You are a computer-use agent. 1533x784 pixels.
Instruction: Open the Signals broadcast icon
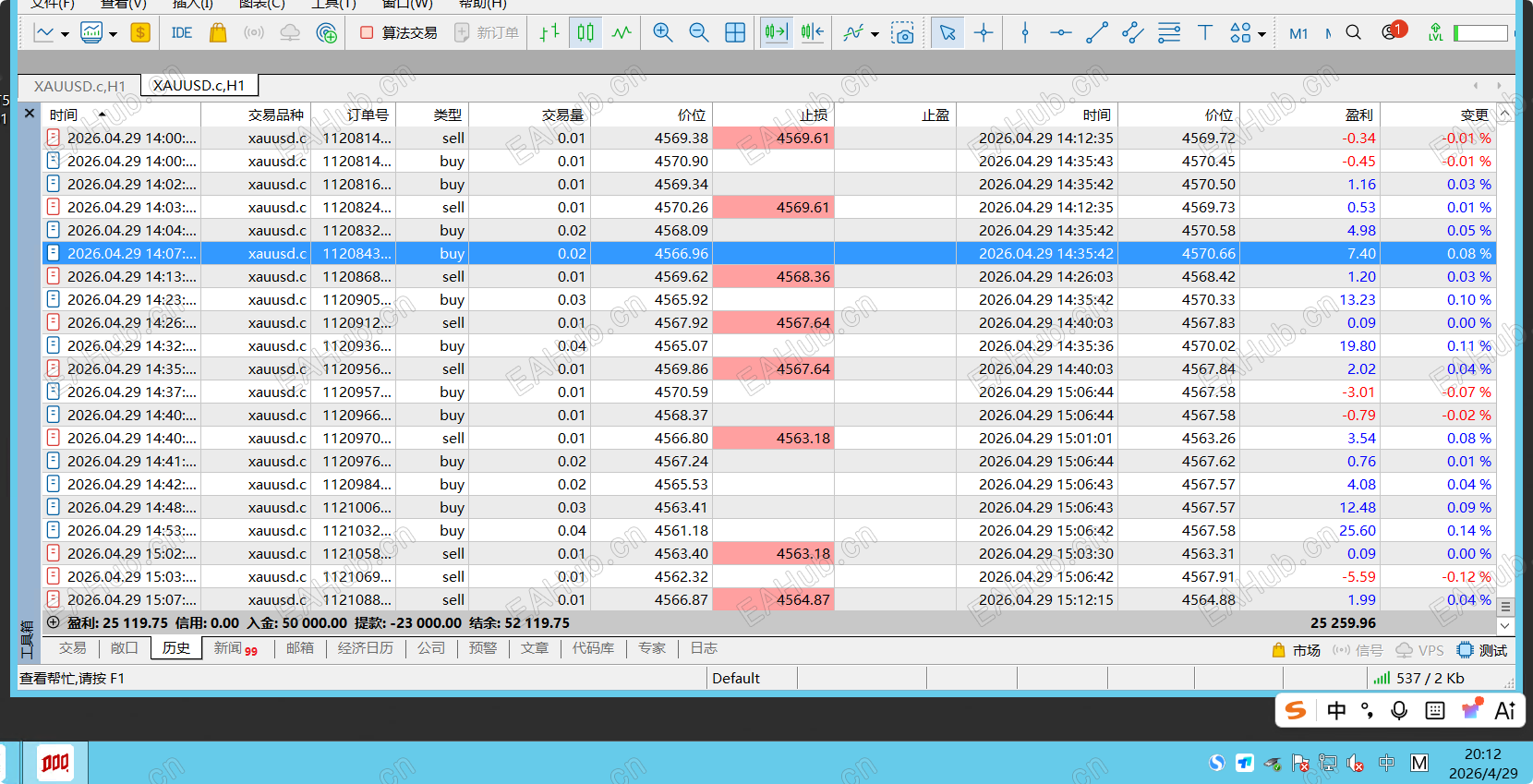point(254,33)
